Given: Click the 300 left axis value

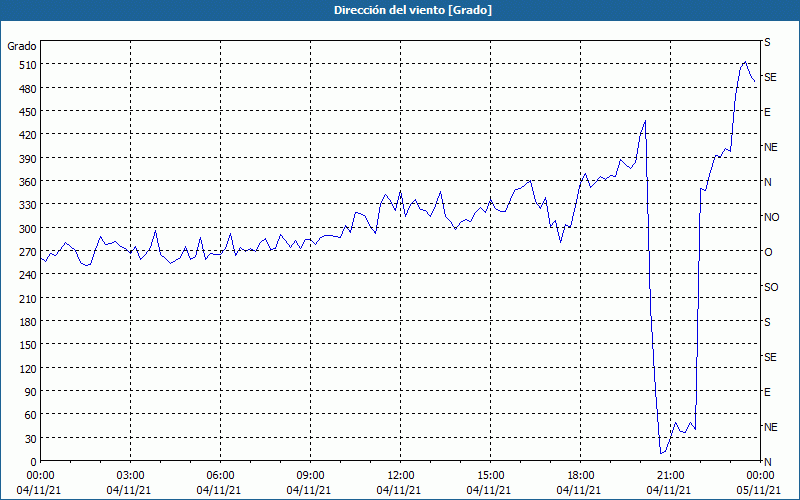Looking at the screenshot, I should click(28, 229).
